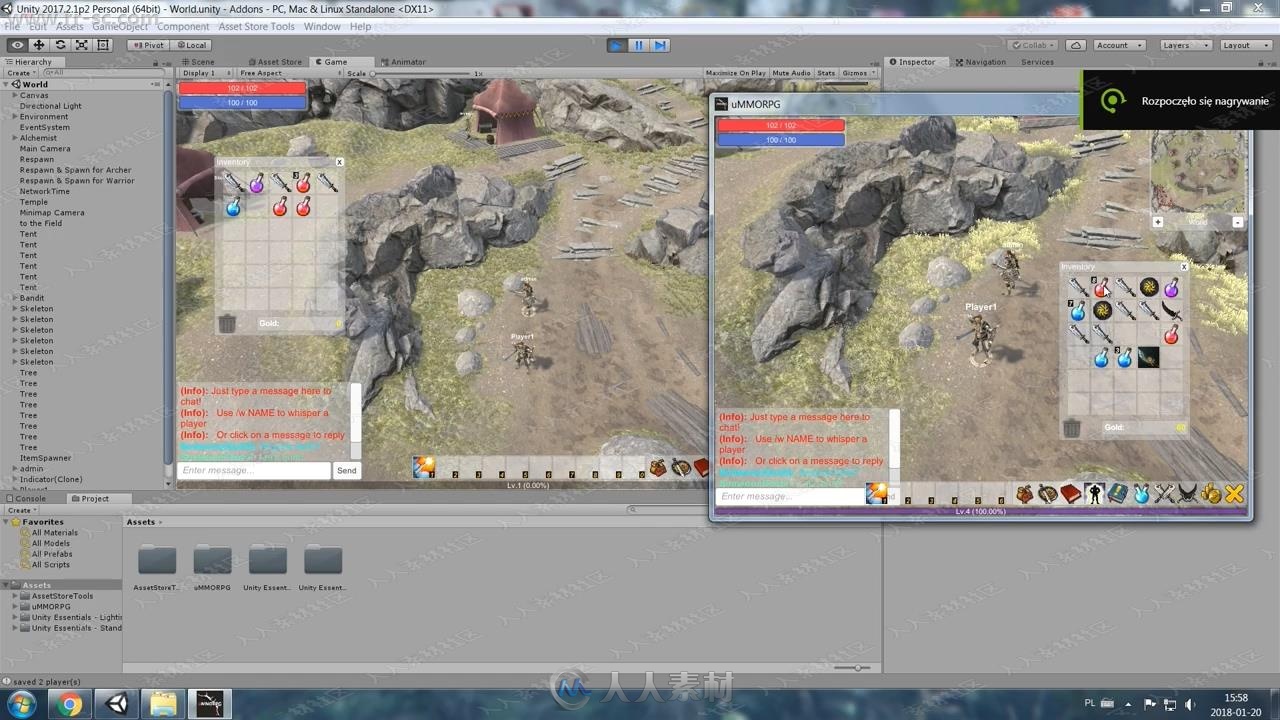Click fireball skill slot in Game view skillbar
The width and height of the screenshot is (1280, 720).
click(424, 467)
